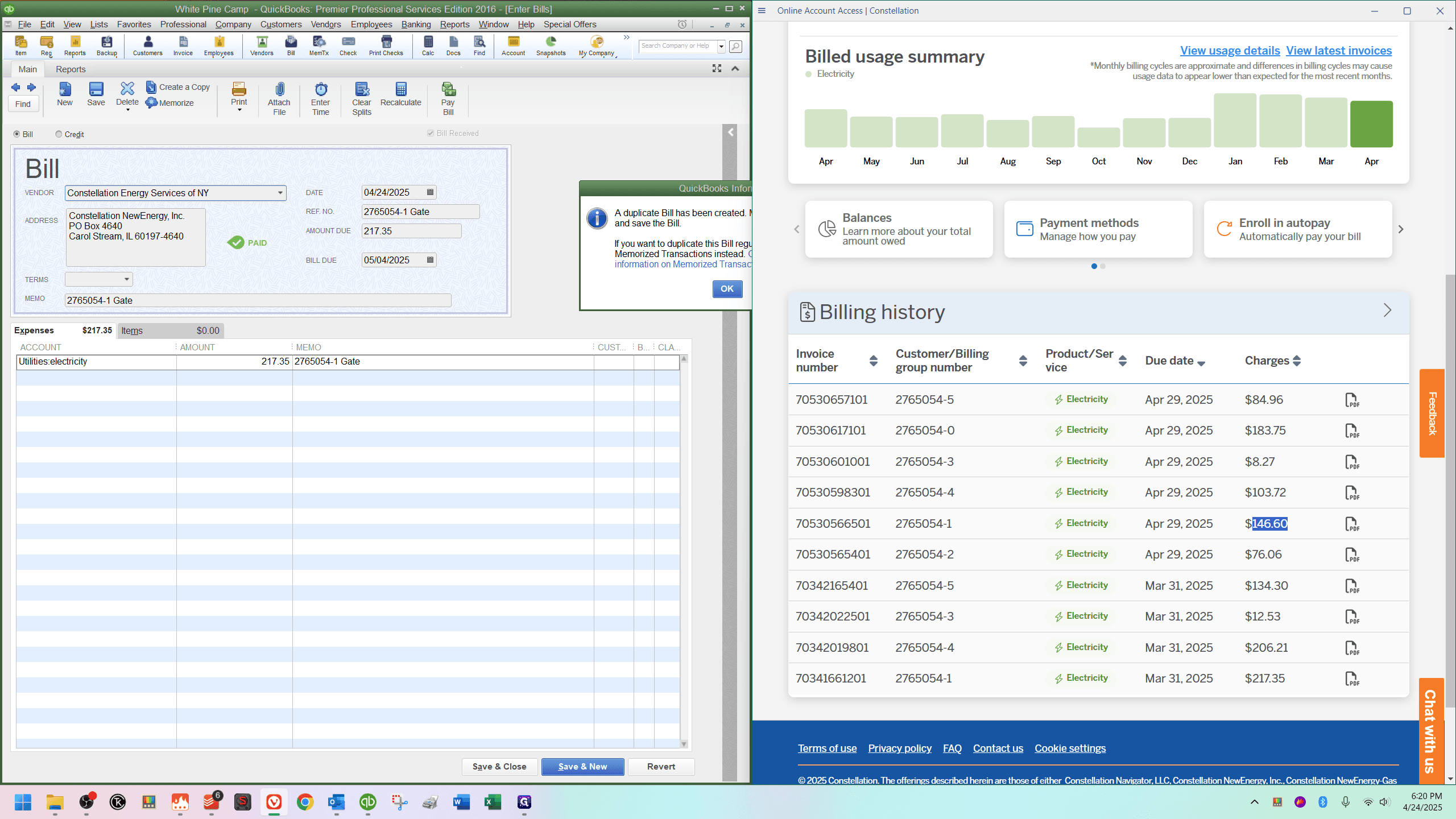
Task: Click the Amount Due input field
Action: click(x=411, y=231)
